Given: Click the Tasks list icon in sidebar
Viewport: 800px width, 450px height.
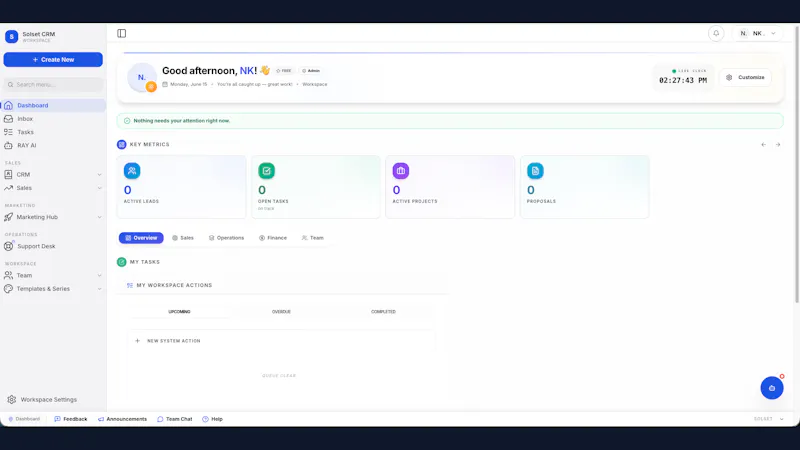Looking at the screenshot, I should pos(9,132).
